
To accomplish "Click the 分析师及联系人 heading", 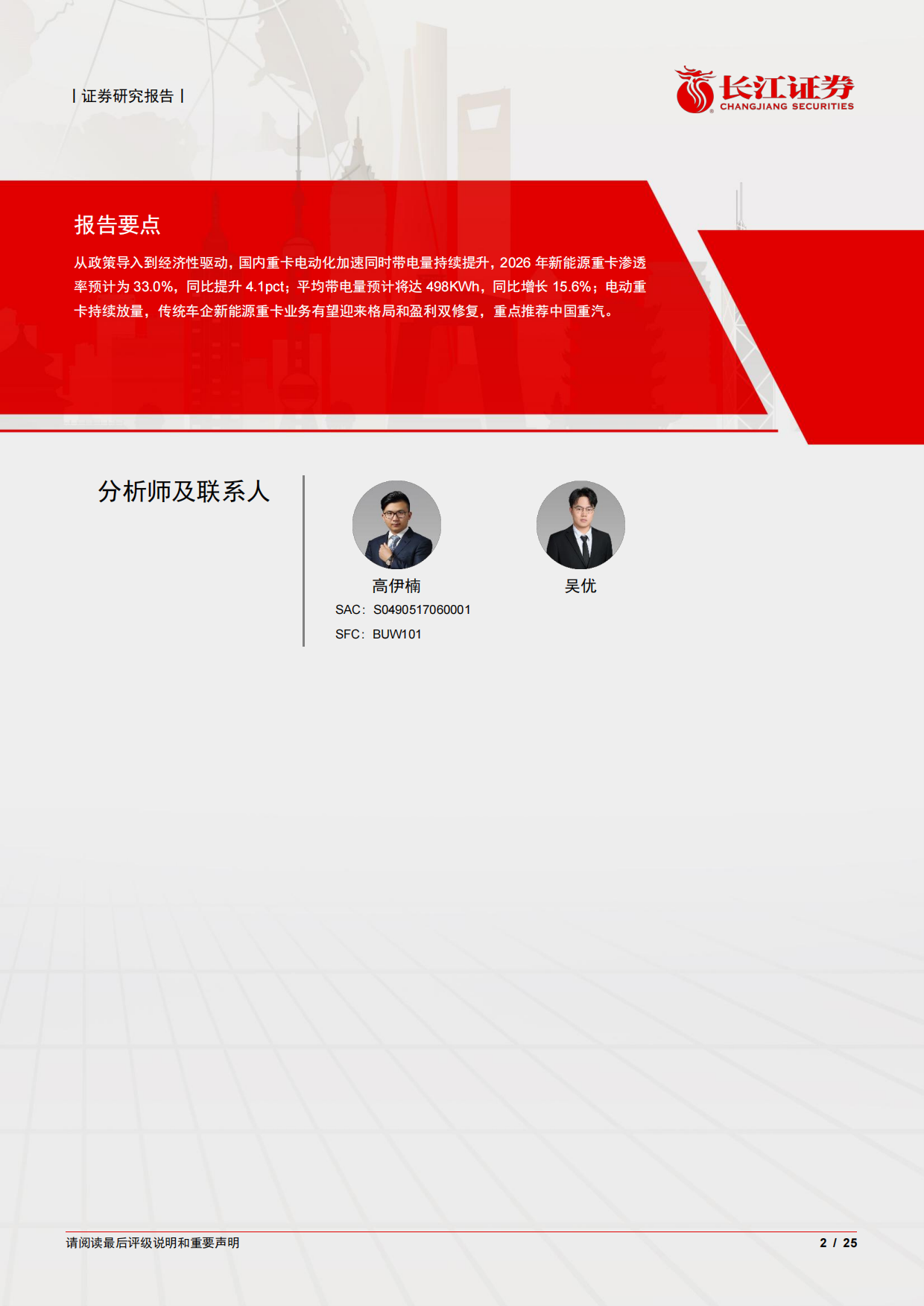I will pyautogui.click(x=184, y=491).
